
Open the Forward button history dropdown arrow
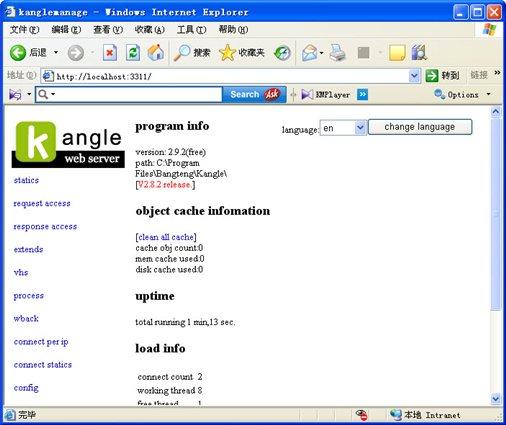click(92, 52)
